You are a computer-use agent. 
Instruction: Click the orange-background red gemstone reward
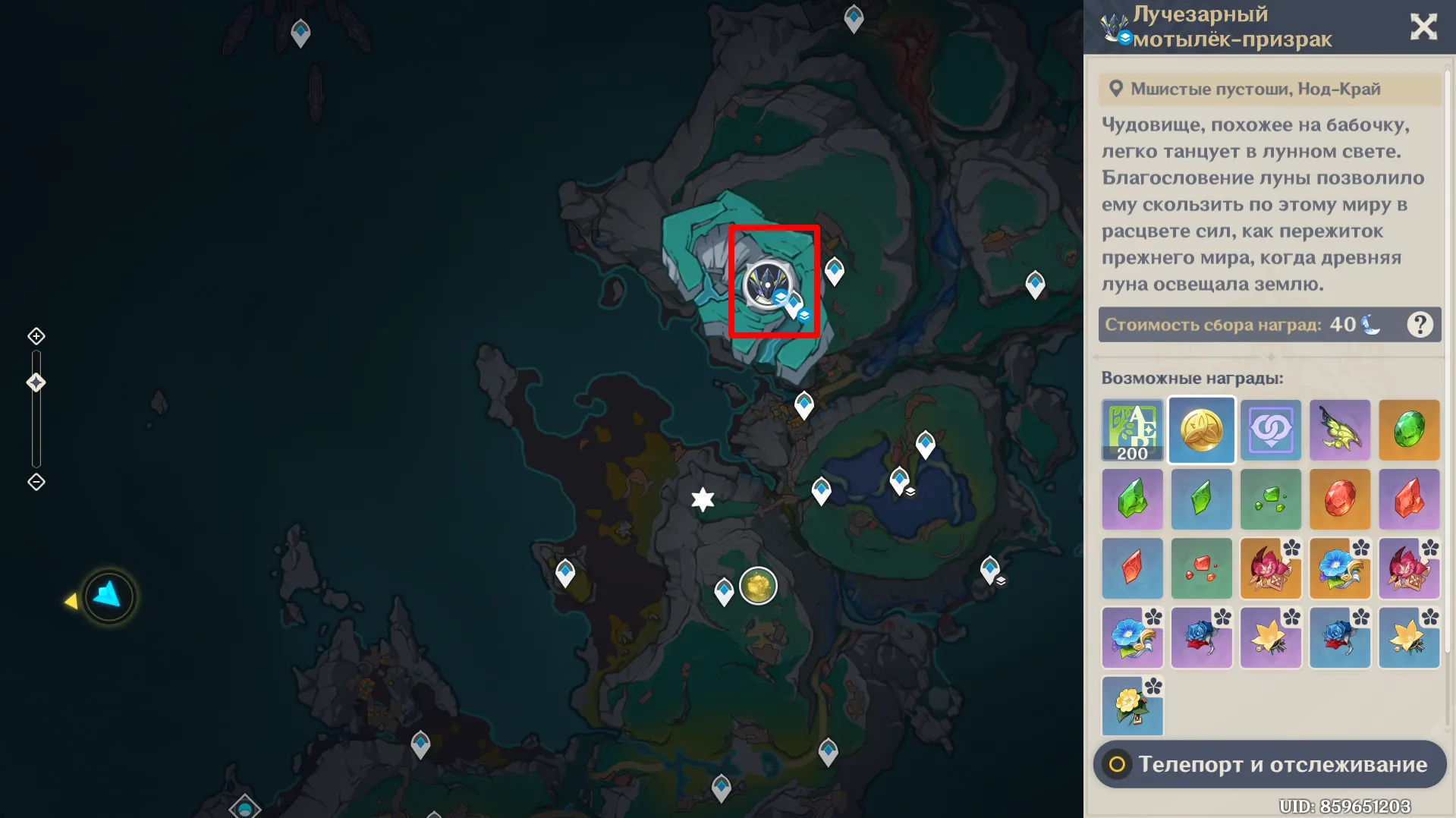[1339, 499]
